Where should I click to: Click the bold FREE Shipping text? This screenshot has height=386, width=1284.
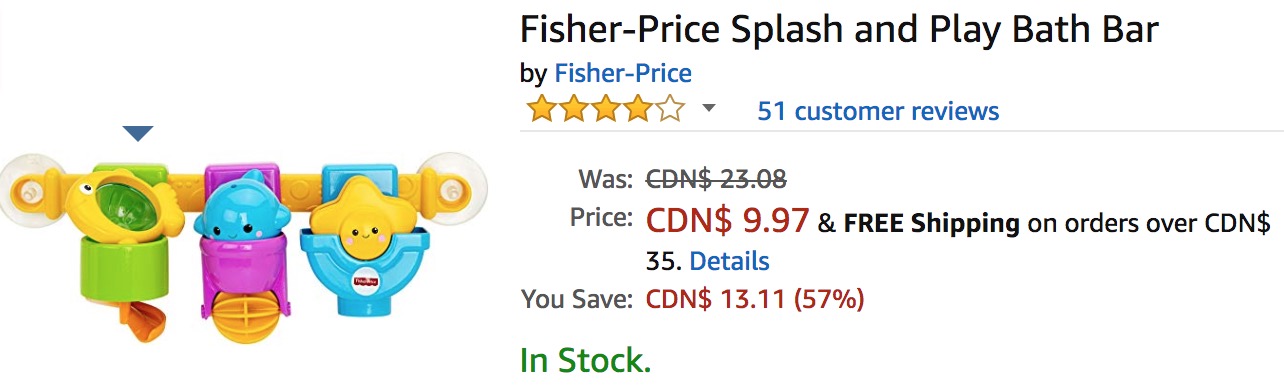tap(931, 224)
